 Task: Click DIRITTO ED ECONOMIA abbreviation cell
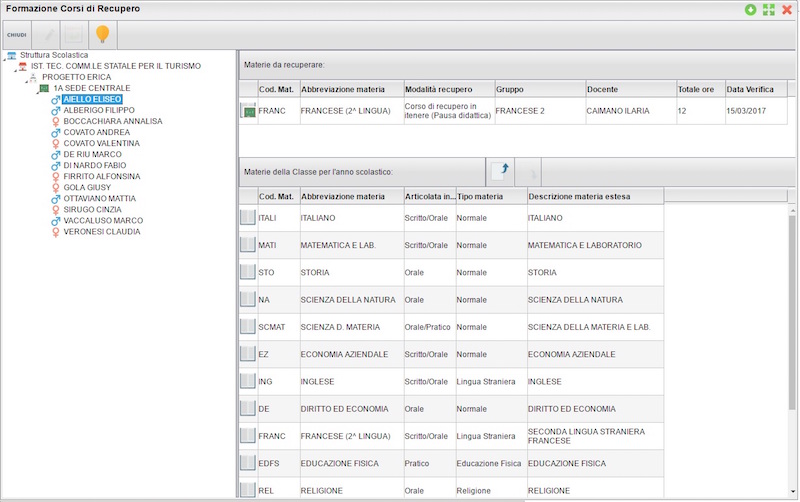click(352, 409)
